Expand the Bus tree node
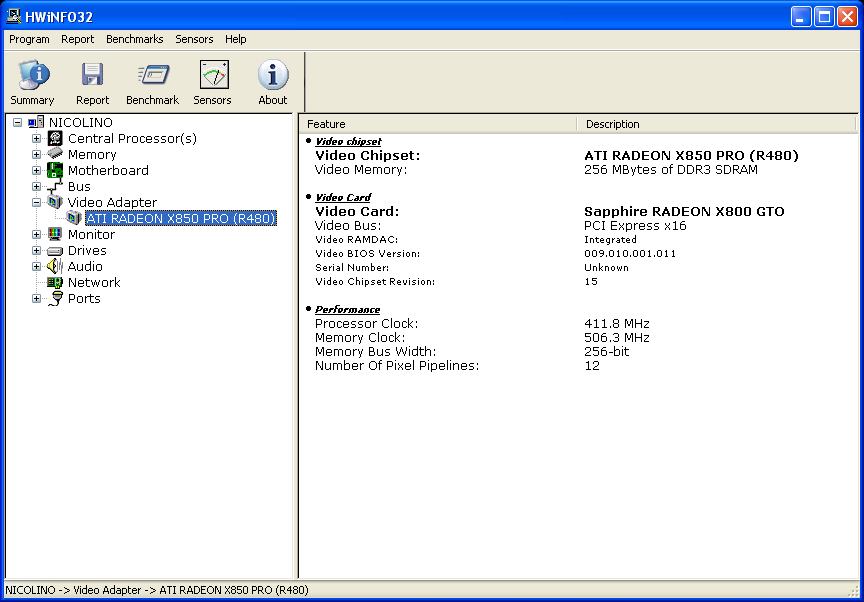This screenshot has height=602, width=864. (x=36, y=186)
